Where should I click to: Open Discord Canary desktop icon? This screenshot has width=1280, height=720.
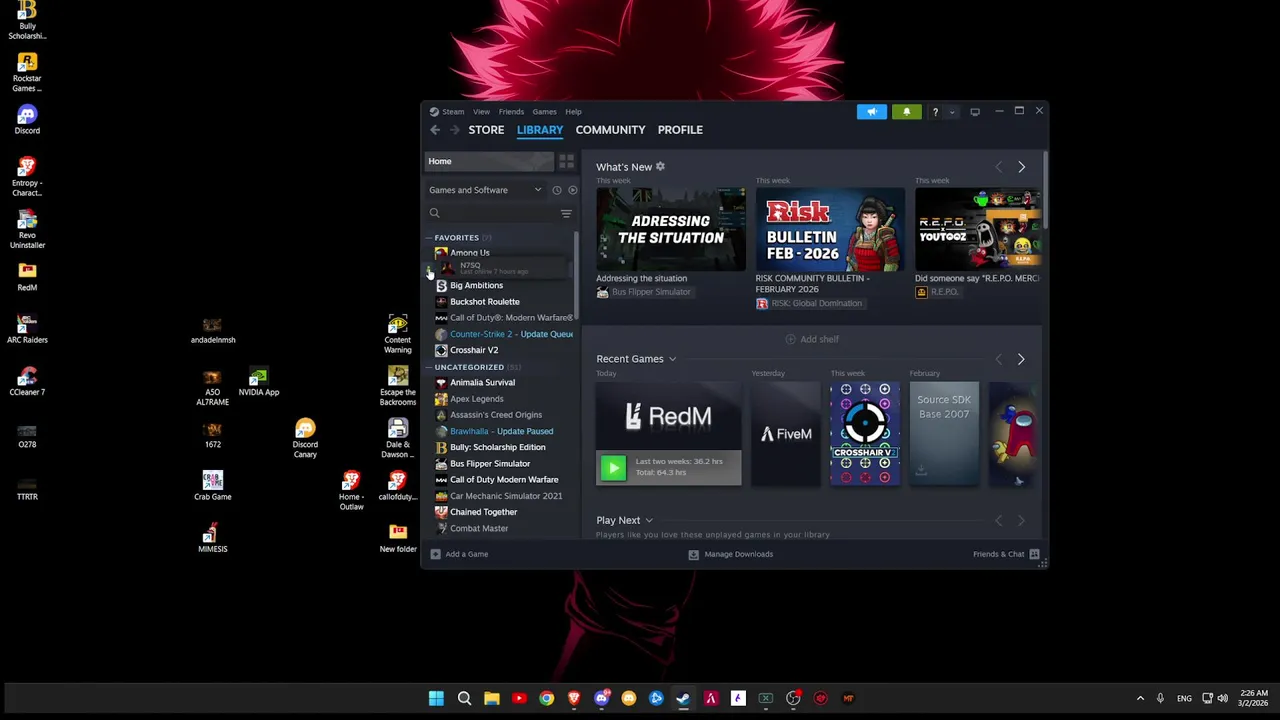pyautogui.click(x=305, y=438)
